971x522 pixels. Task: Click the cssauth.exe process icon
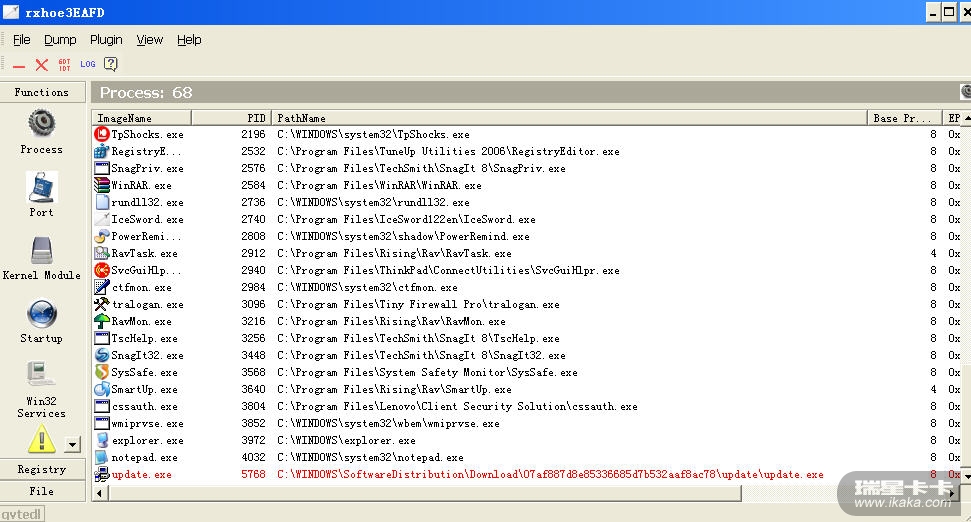coord(102,406)
